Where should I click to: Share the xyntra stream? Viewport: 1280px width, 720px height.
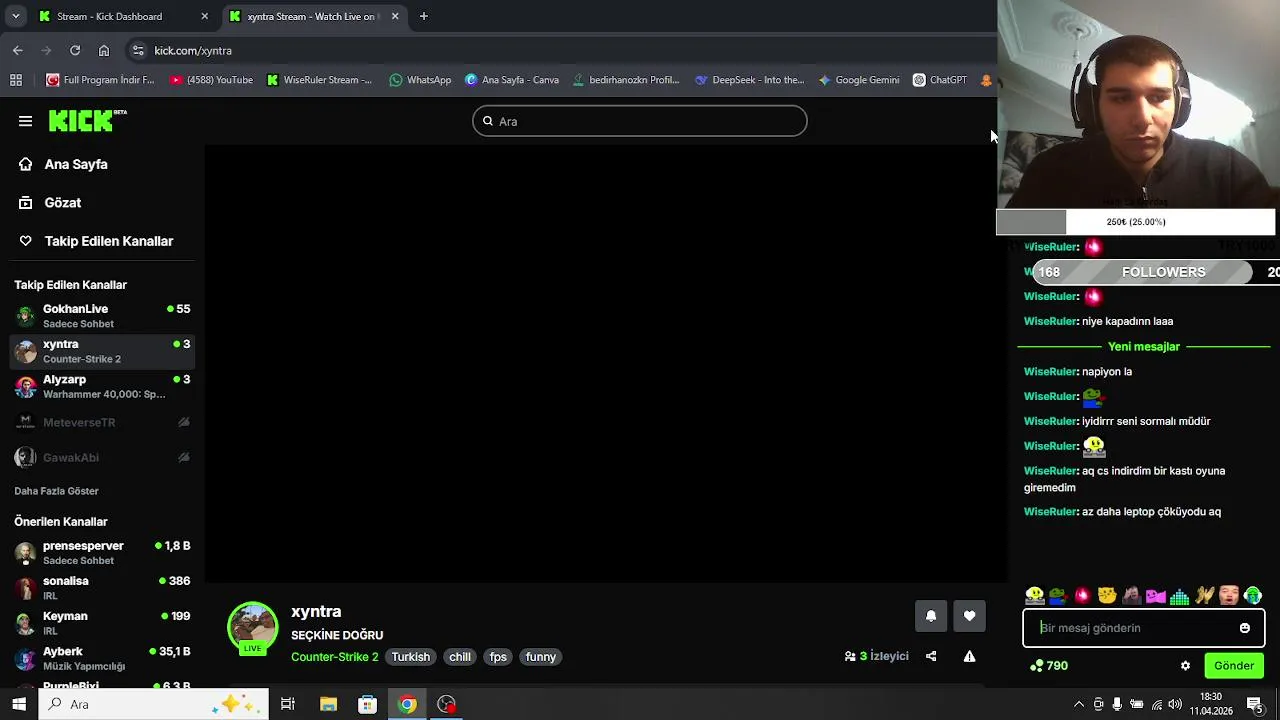[x=931, y=656]
